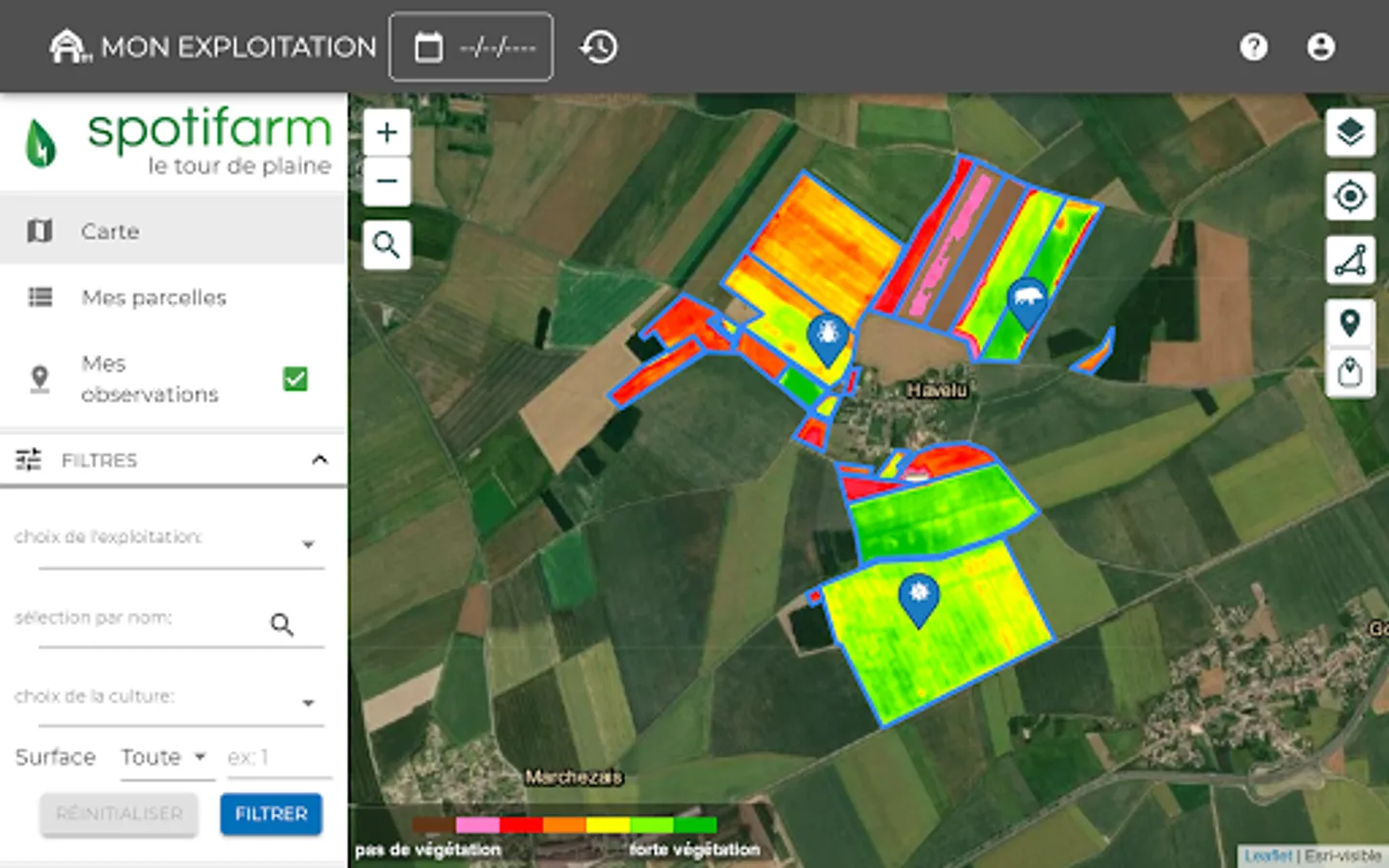Select the Carte menu item
The image size is (1389, 868).
pos(174,231)
